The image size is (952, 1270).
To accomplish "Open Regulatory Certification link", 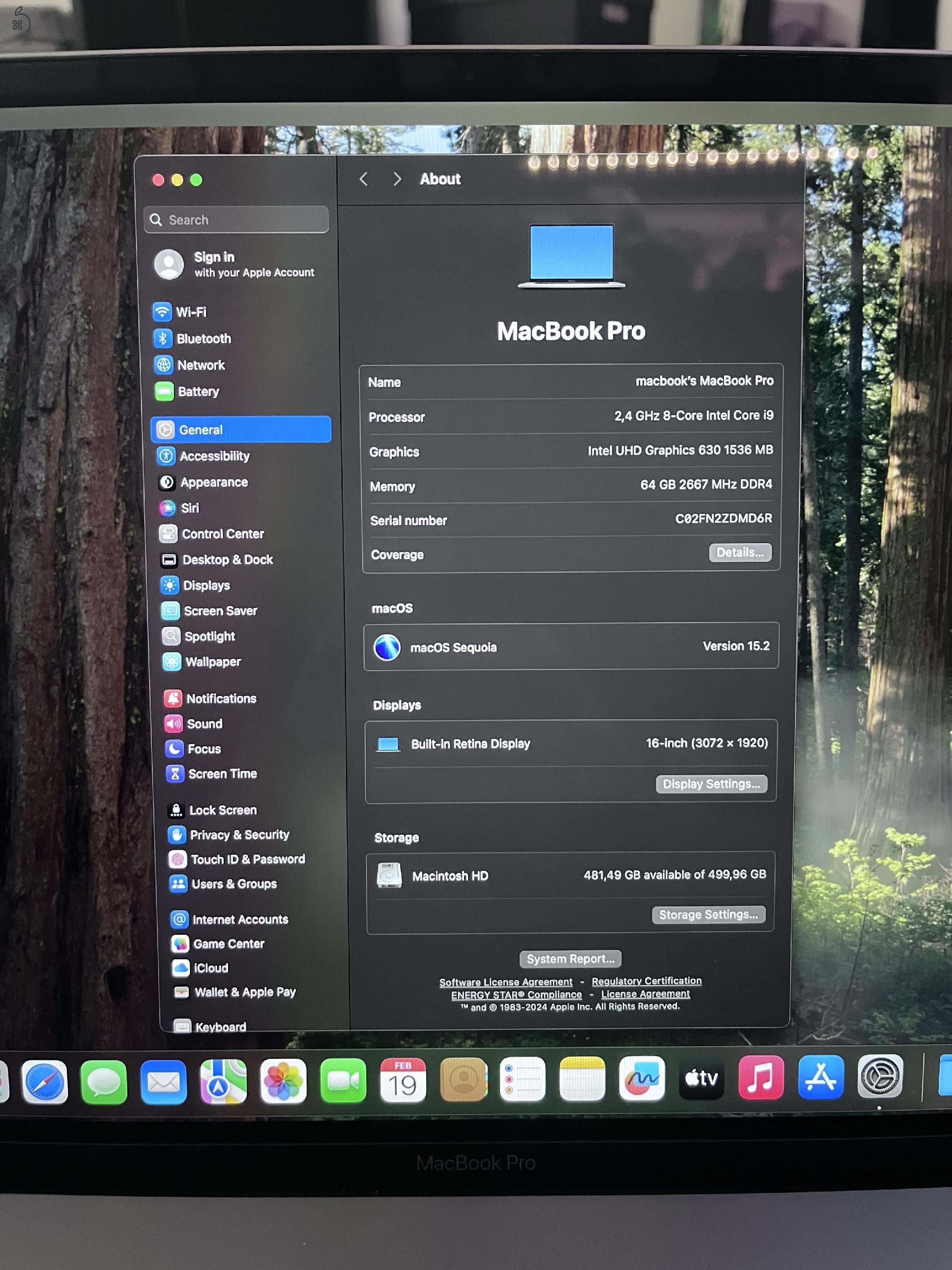I will [646, 980].
